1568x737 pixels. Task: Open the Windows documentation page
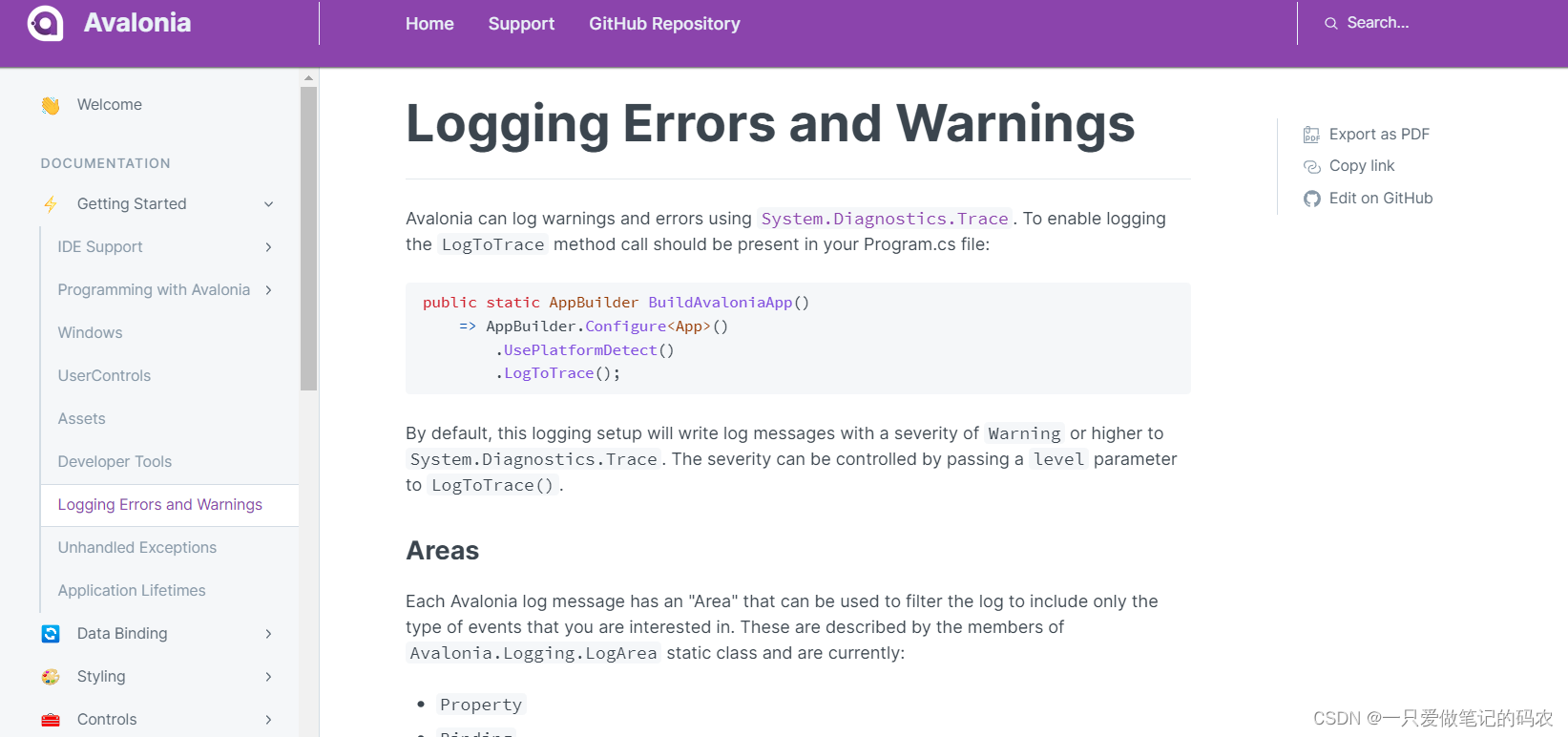coord(90,333)
